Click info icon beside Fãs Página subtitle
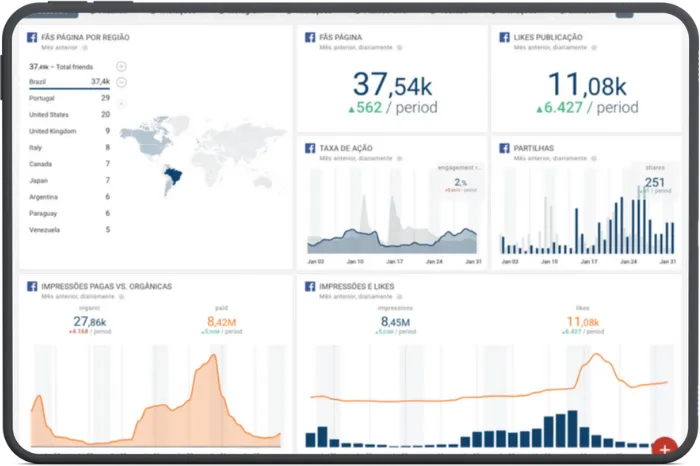Viewport: 700px width, 466px height. point(400,47)
